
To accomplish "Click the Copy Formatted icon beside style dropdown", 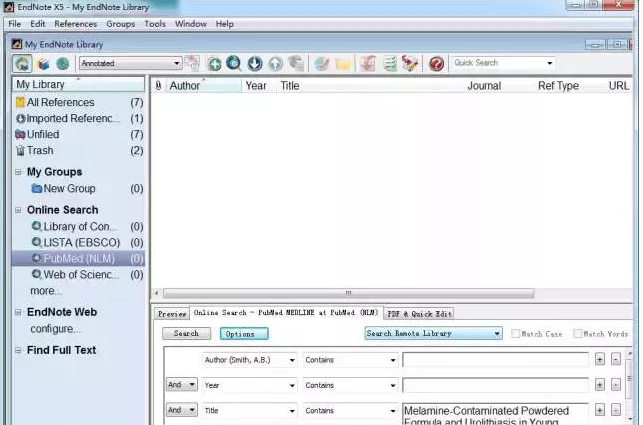I will pyautogui.click(x=192, y=64).
